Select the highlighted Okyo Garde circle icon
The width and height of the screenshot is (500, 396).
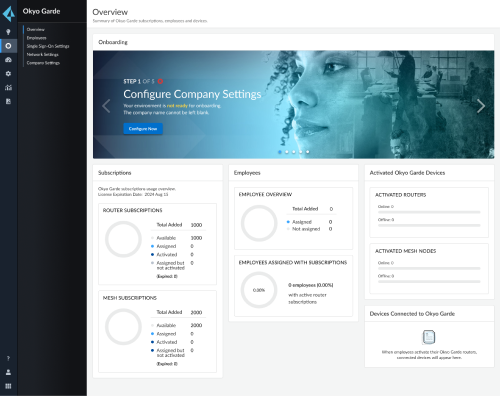tap(8, 46)
